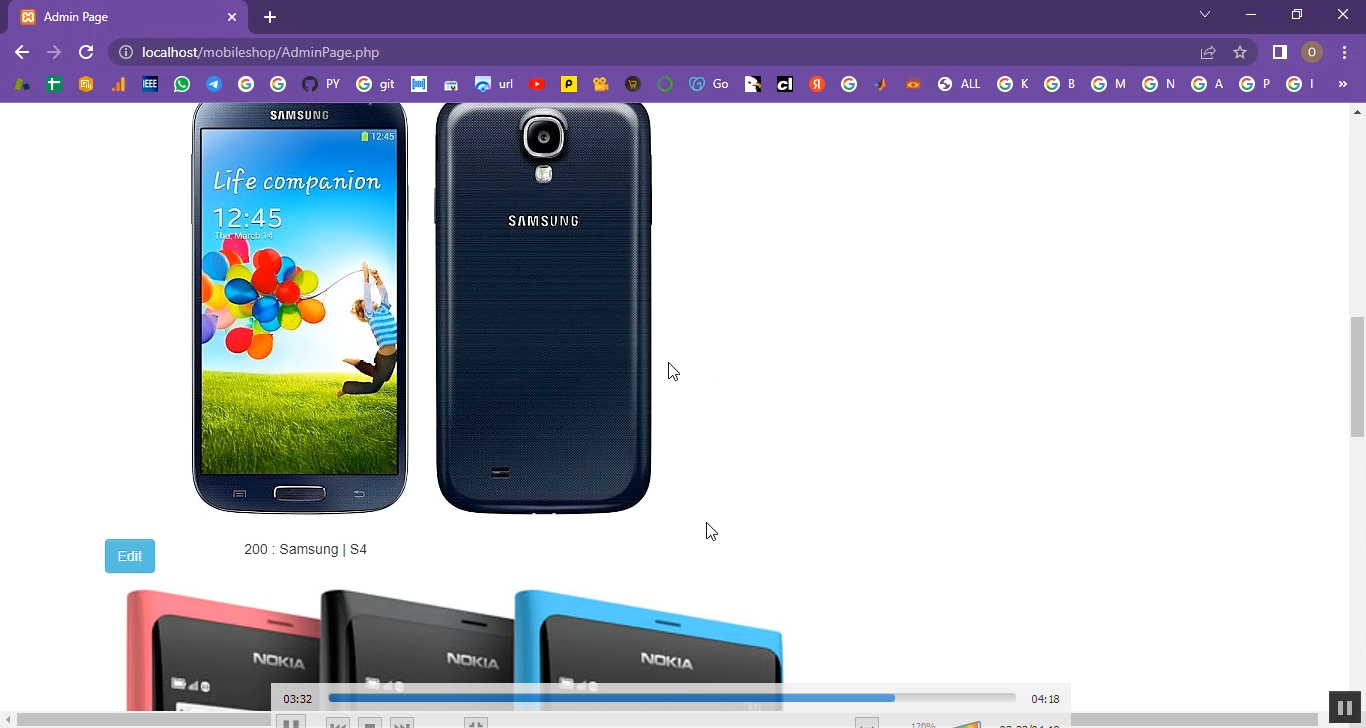The width and height of the screenshot is (1366, 728).
Task: Open the Google B bookmark
Action: pyautogui.click(x=1060, y=84)
